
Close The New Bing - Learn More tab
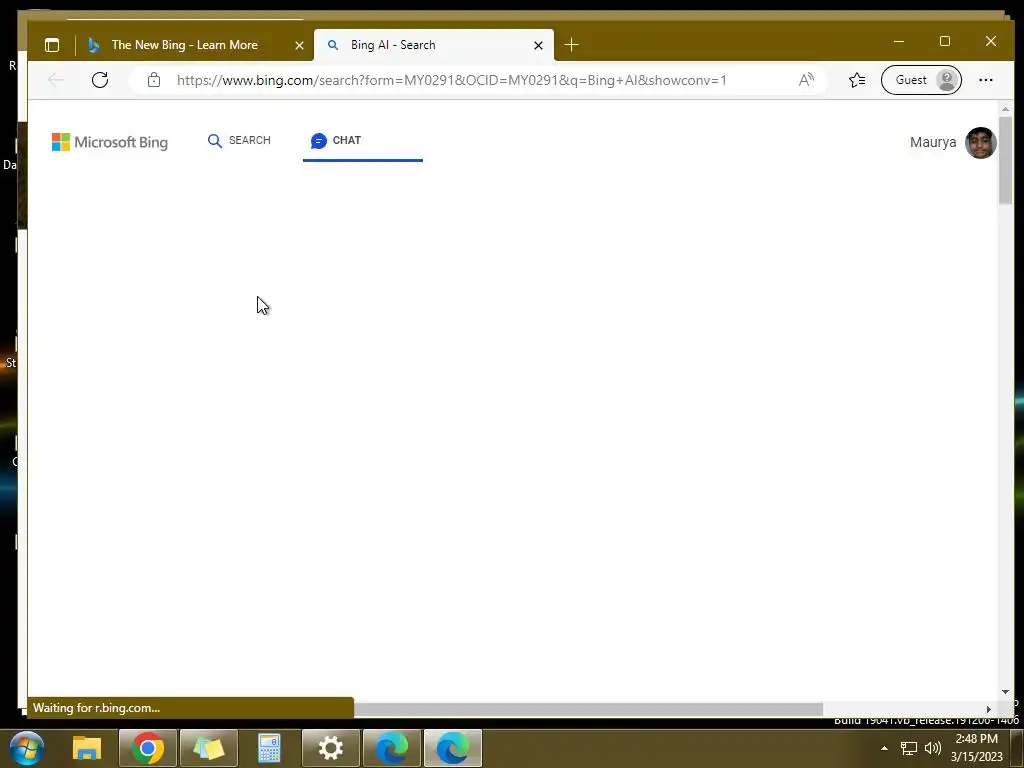tap(299, 45)
